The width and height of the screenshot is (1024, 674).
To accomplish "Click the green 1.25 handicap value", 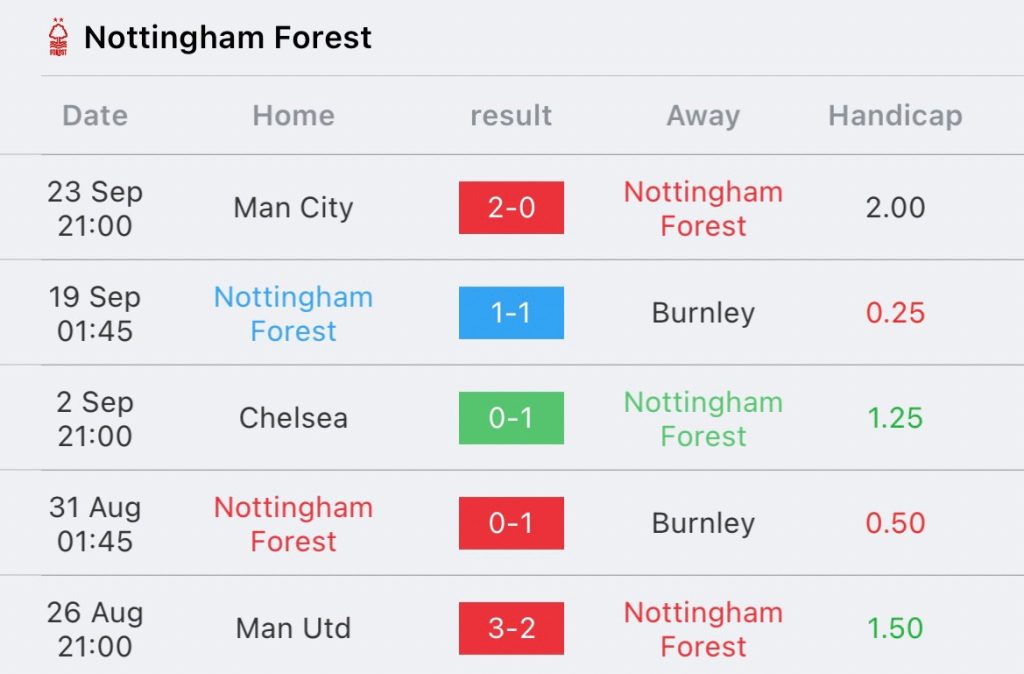I will click(895, 418).
